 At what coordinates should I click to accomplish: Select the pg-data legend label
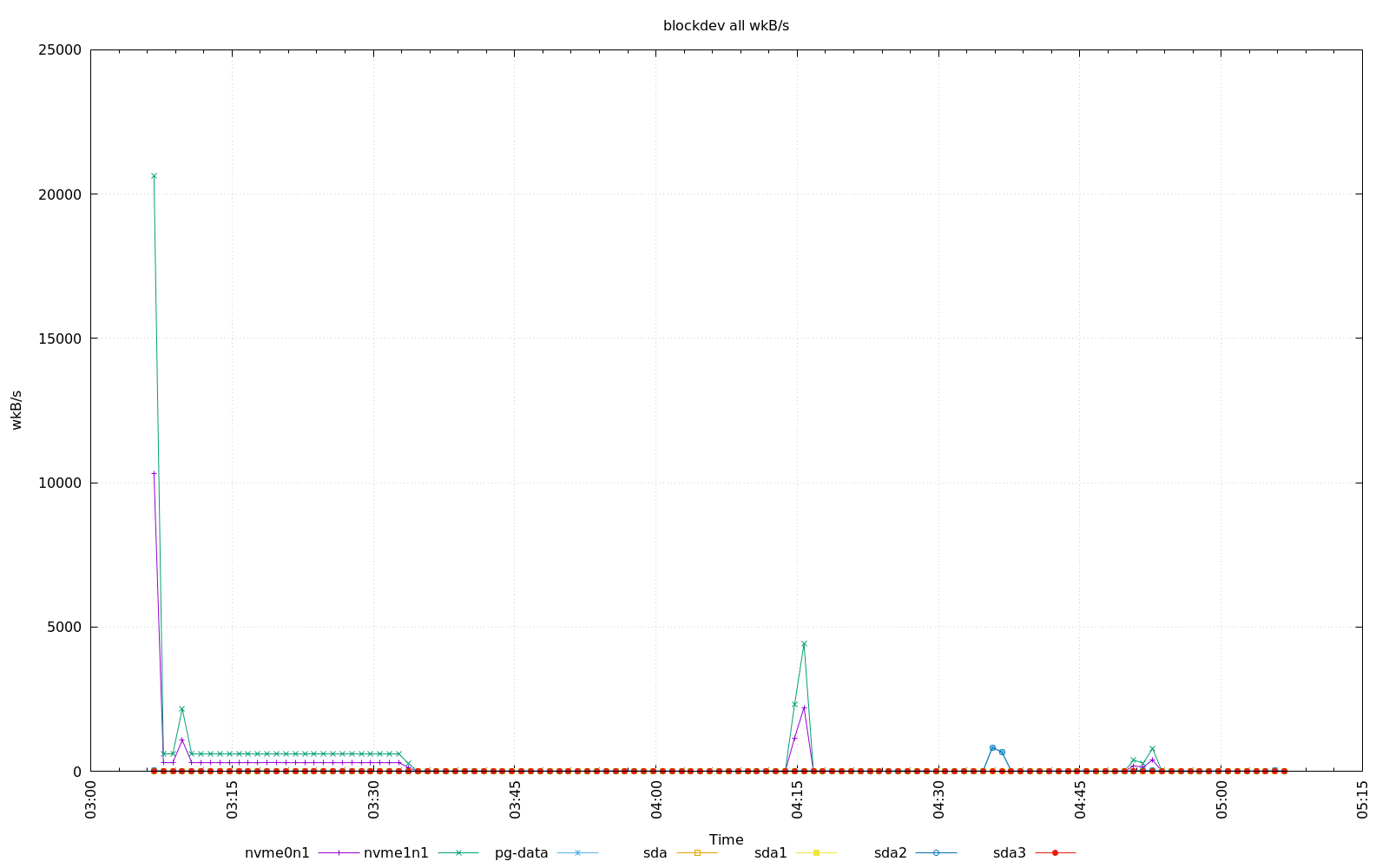click(521, 853)
